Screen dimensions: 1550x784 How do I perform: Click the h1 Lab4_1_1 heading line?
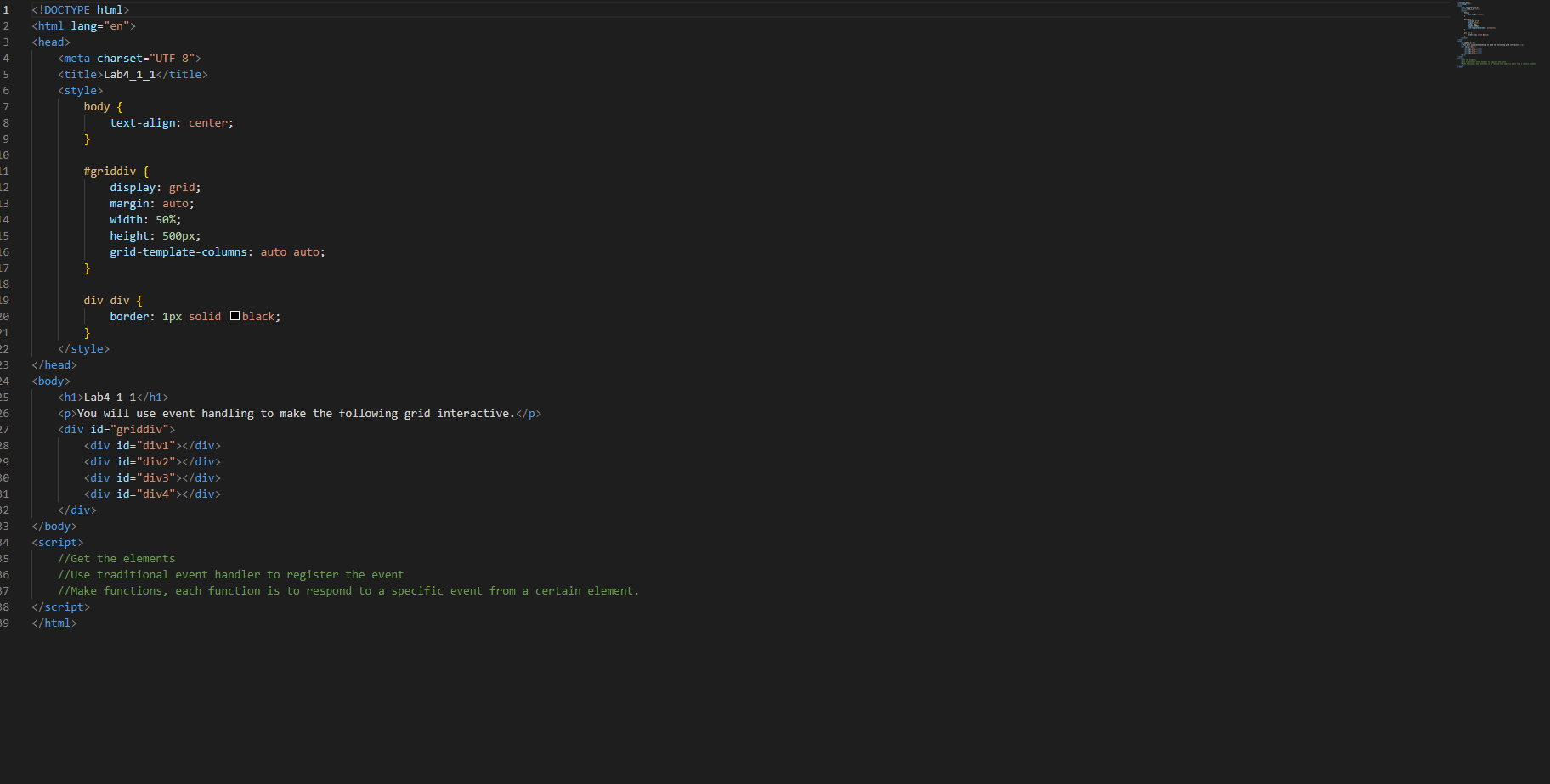coord(114,398)
